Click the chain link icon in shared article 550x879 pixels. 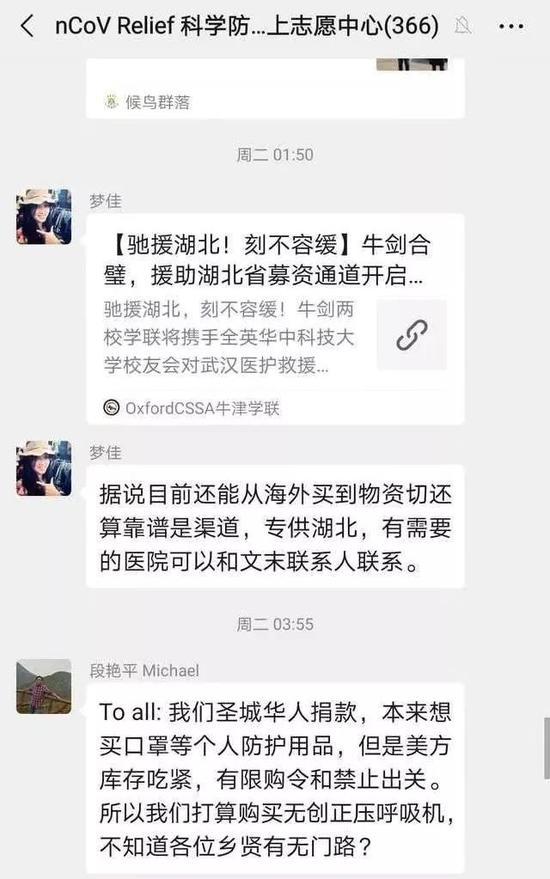412,335
